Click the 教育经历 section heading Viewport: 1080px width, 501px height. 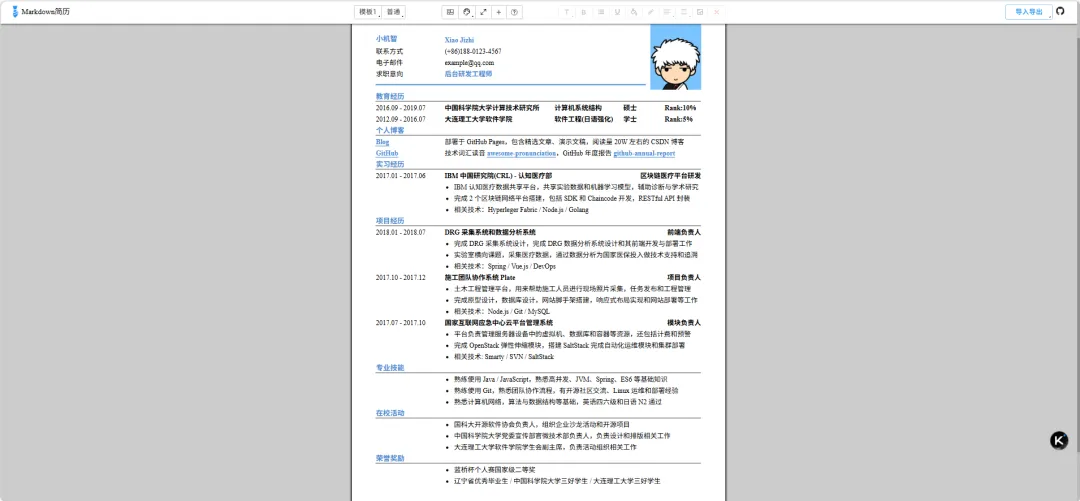[390, 96]
